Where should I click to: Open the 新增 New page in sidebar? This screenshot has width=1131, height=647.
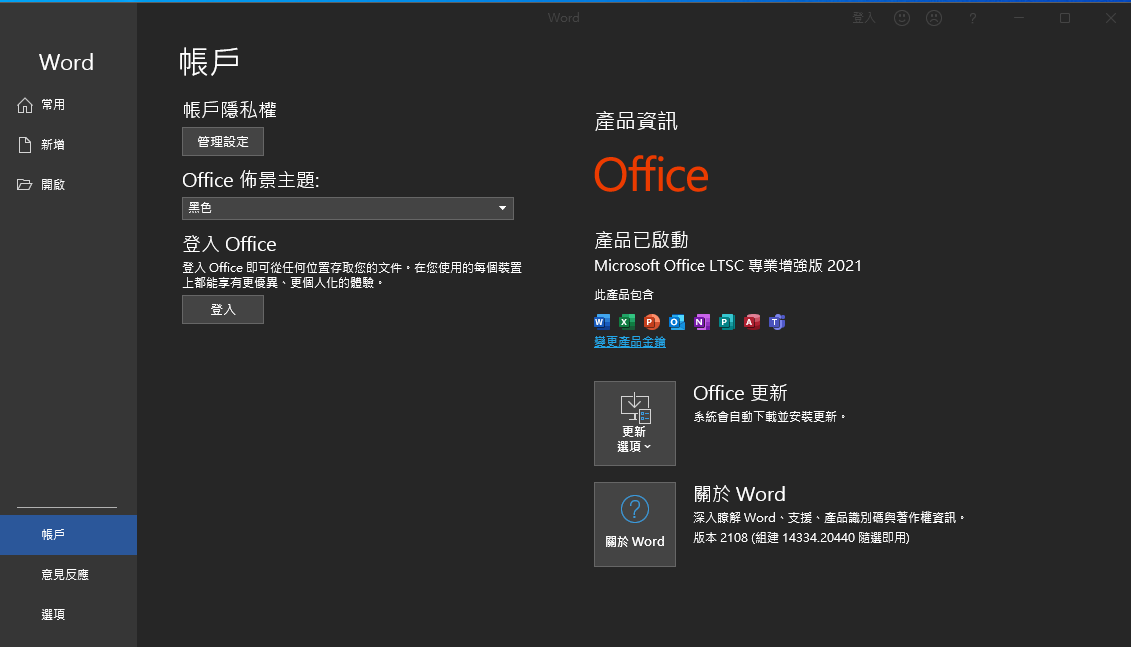[x=52, y=145]
